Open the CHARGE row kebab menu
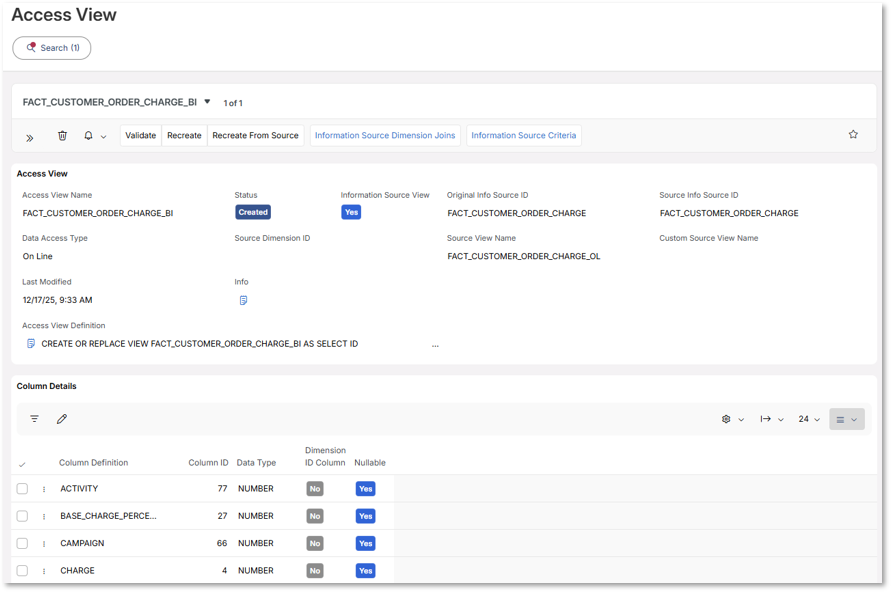 [x=44, y=571]
